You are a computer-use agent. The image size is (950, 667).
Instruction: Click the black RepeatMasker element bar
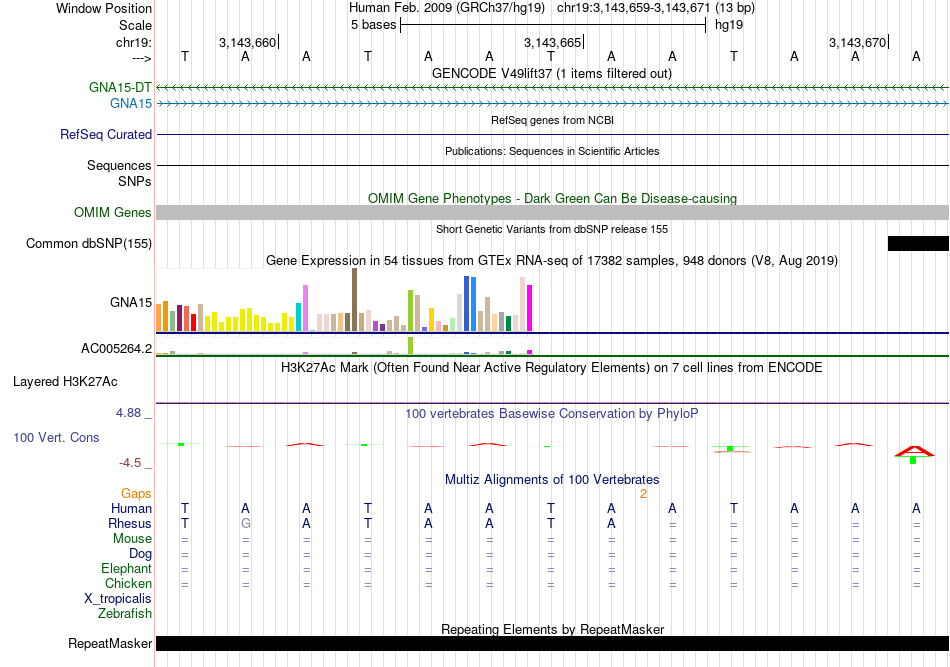pos(552,643)
